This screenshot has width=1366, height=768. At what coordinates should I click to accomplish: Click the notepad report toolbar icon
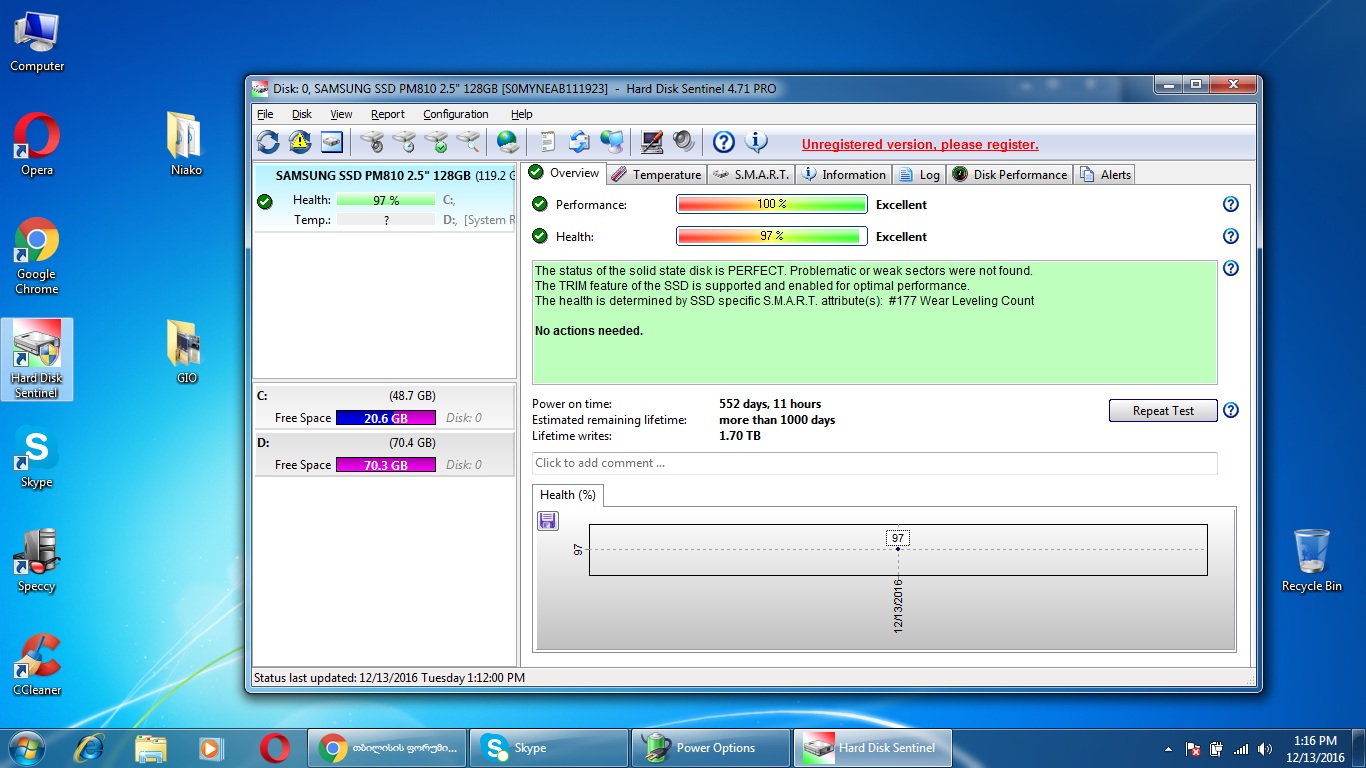pos(547,142)
